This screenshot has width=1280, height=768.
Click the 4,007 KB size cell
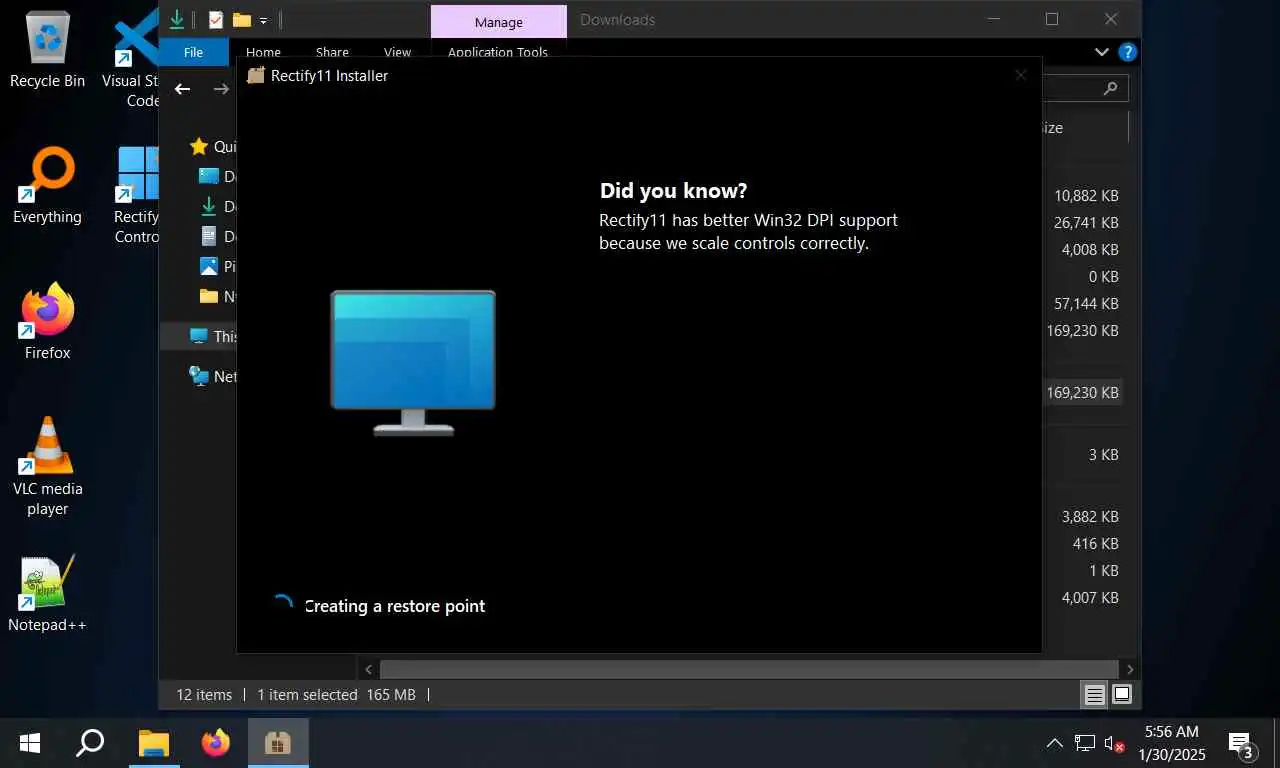1090,598
